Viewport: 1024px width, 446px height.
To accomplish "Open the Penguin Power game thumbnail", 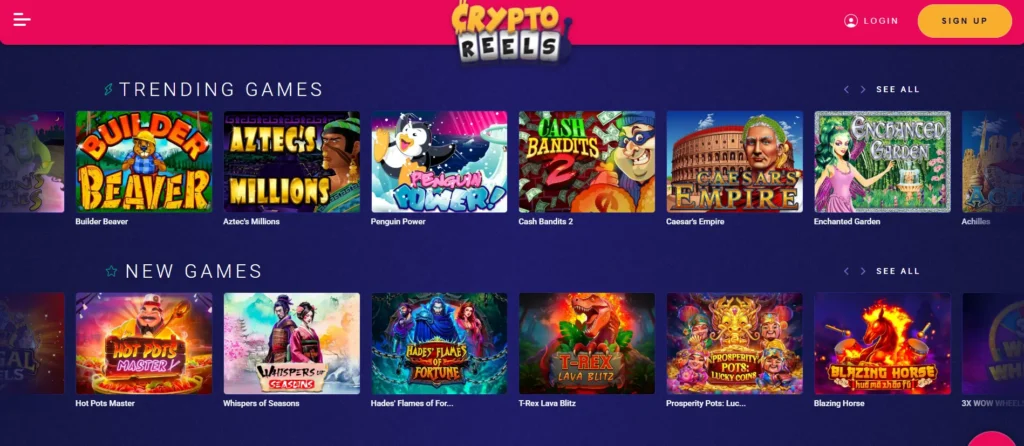I will (439, 161).
